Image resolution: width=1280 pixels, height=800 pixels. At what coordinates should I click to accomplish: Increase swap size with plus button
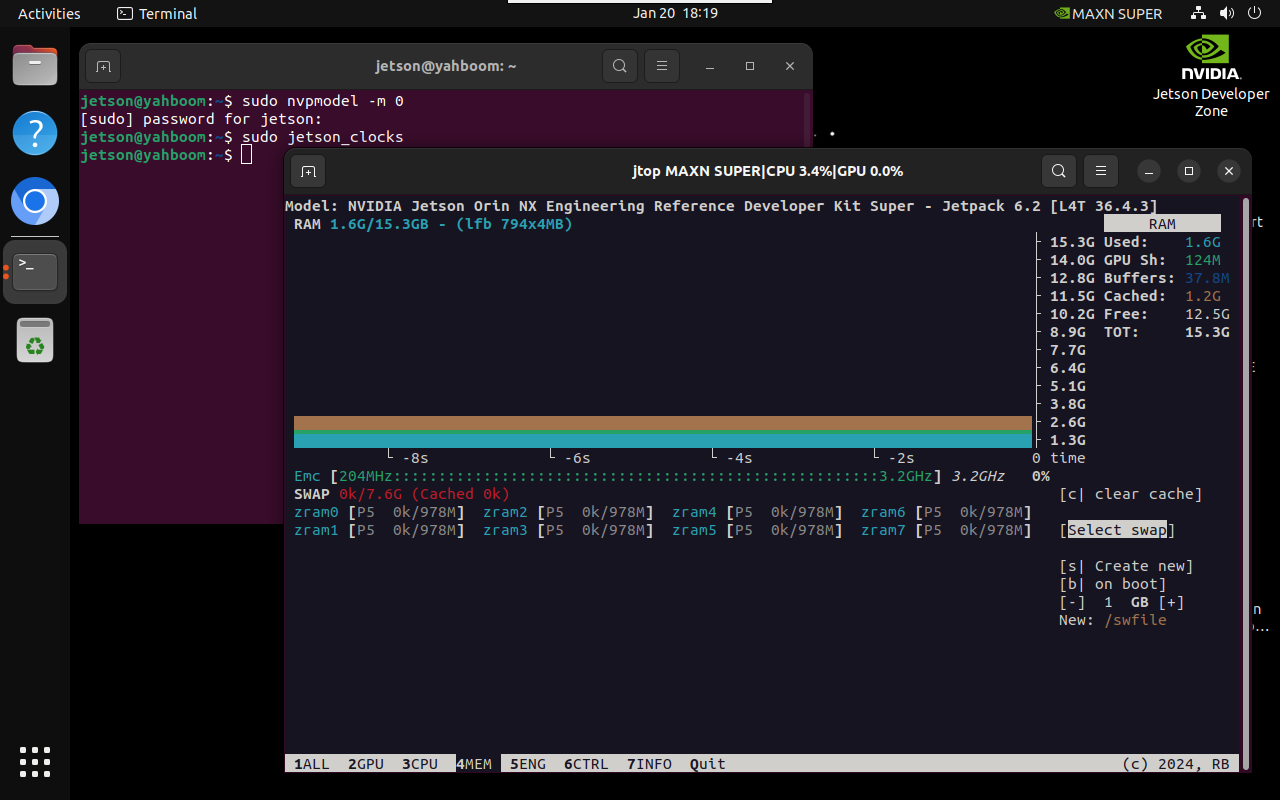tap(1171, 602)
